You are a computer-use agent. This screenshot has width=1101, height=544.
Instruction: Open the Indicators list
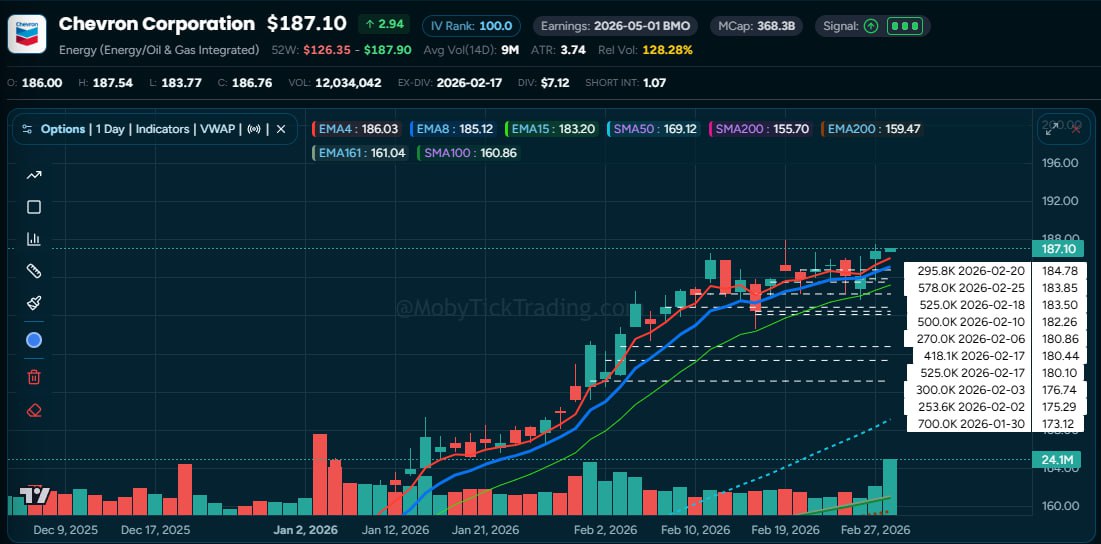click(162, 129)
